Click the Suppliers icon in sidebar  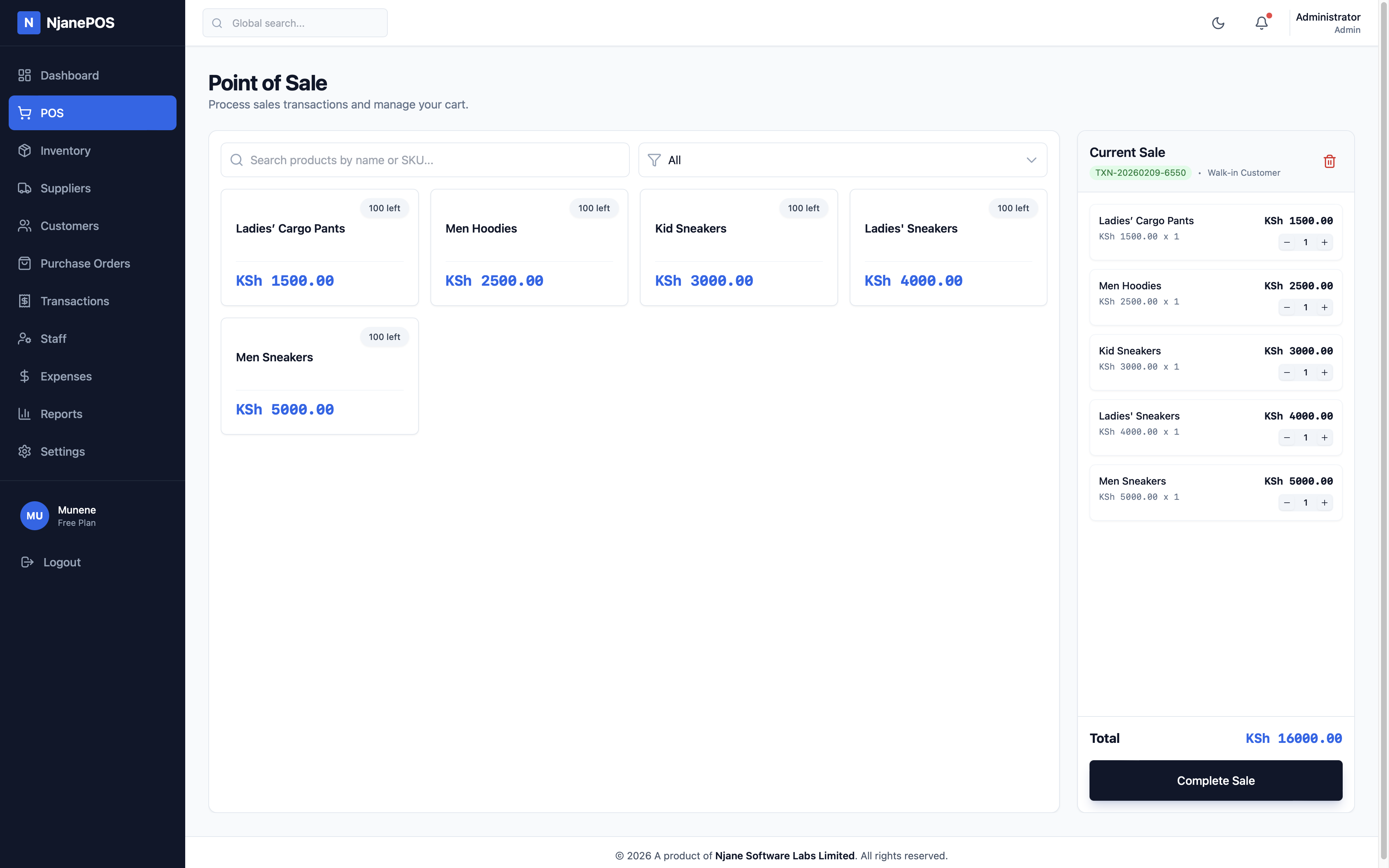pos(25,188)
